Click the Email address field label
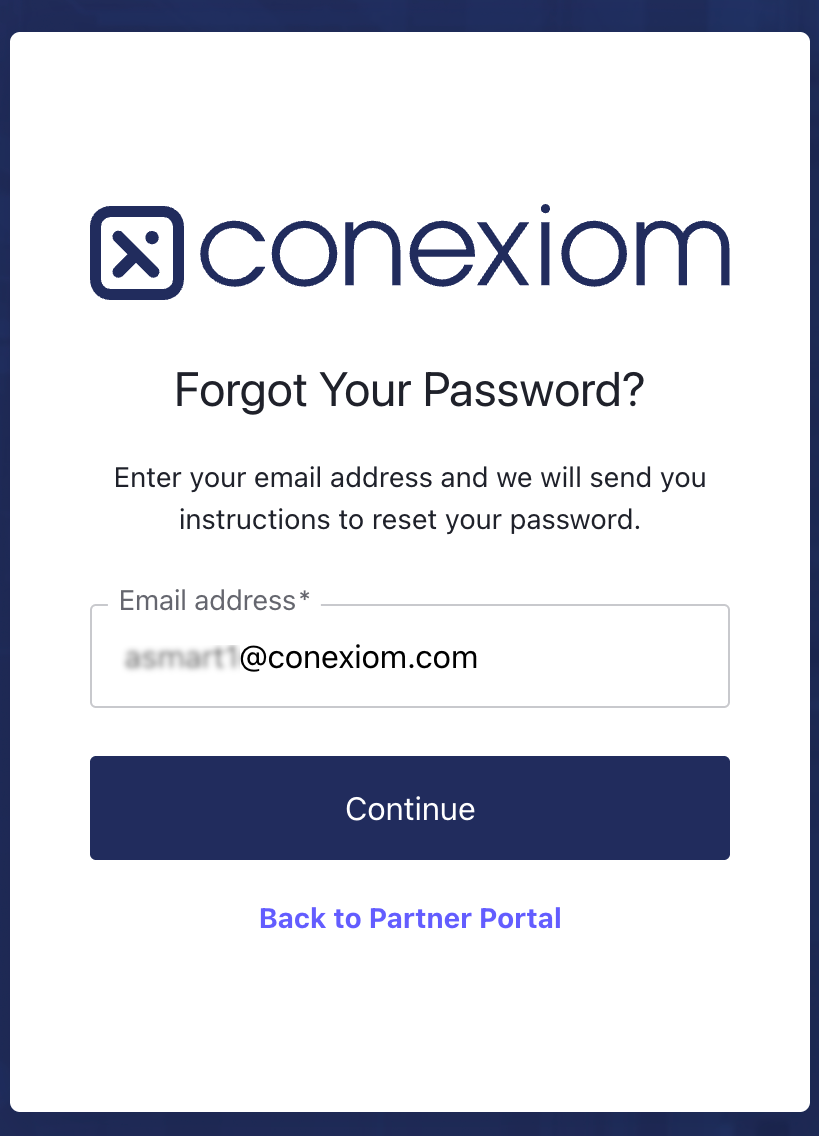The height and width of the screenshot is (1136, 819). pos(207,600)
